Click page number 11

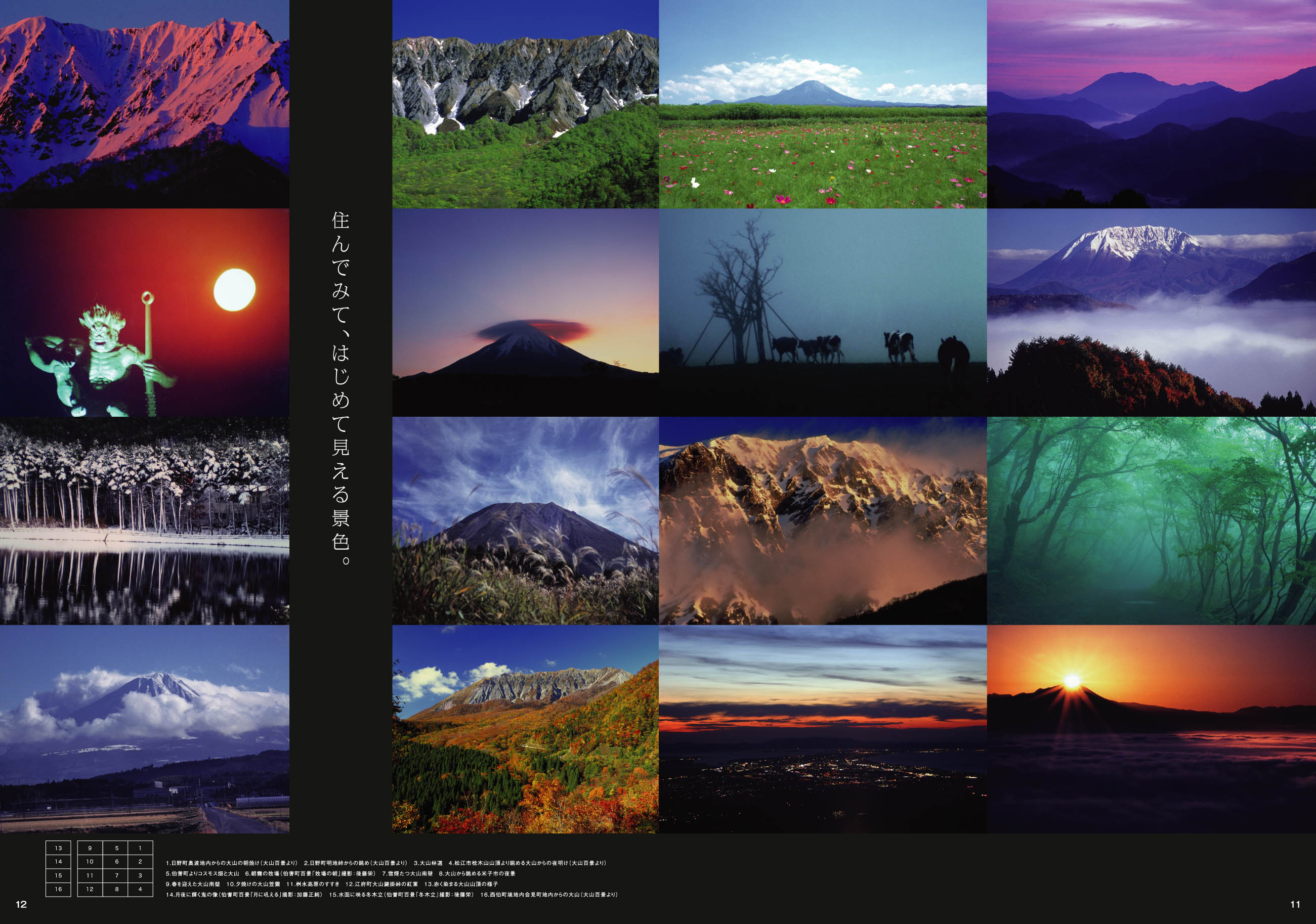pos(1295,904)
